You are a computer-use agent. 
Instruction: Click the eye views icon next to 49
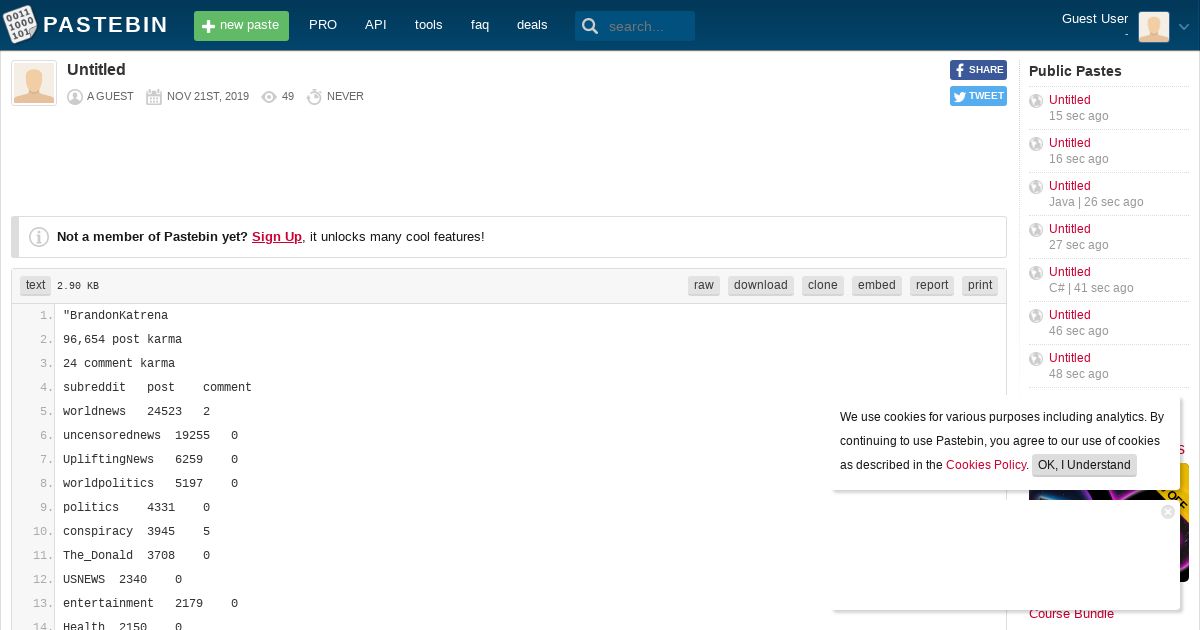pos(269,97)
